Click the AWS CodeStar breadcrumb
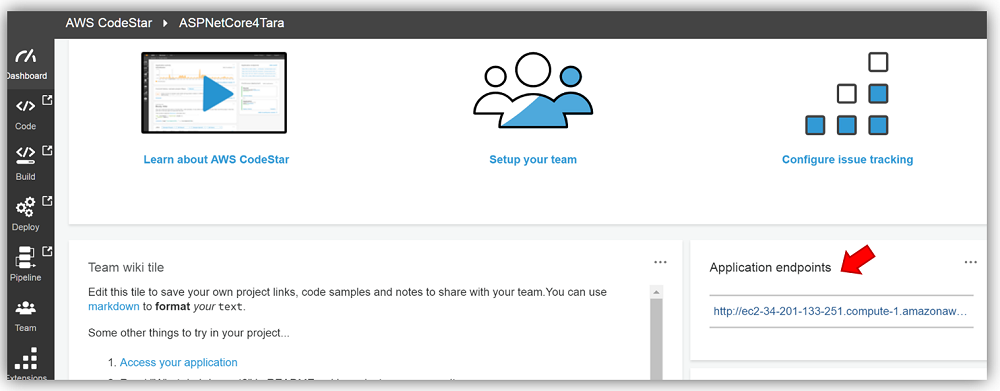This screenshot has width=1000, height=391. (x=108, y=23)
